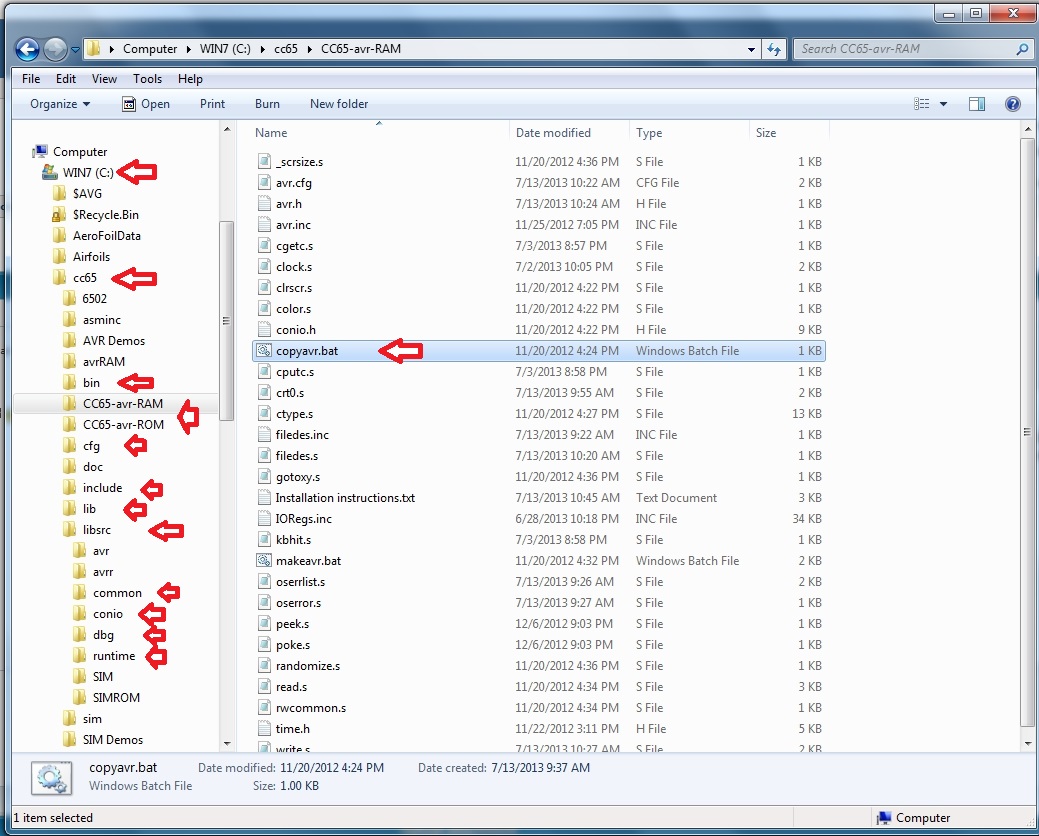The height and width of the screenshot is (836, 1039).
Task: Toggle the preview pane icon
Action: [977, 104]
